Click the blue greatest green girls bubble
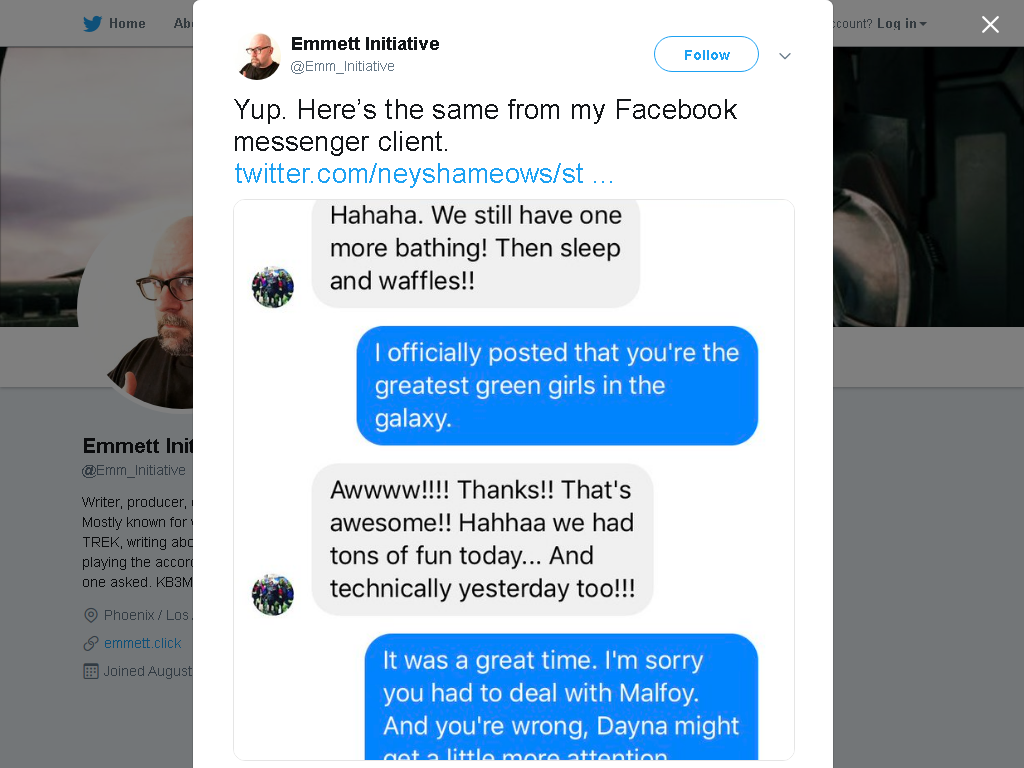This screenshot has height=768, width=1024. click(557, 385)
